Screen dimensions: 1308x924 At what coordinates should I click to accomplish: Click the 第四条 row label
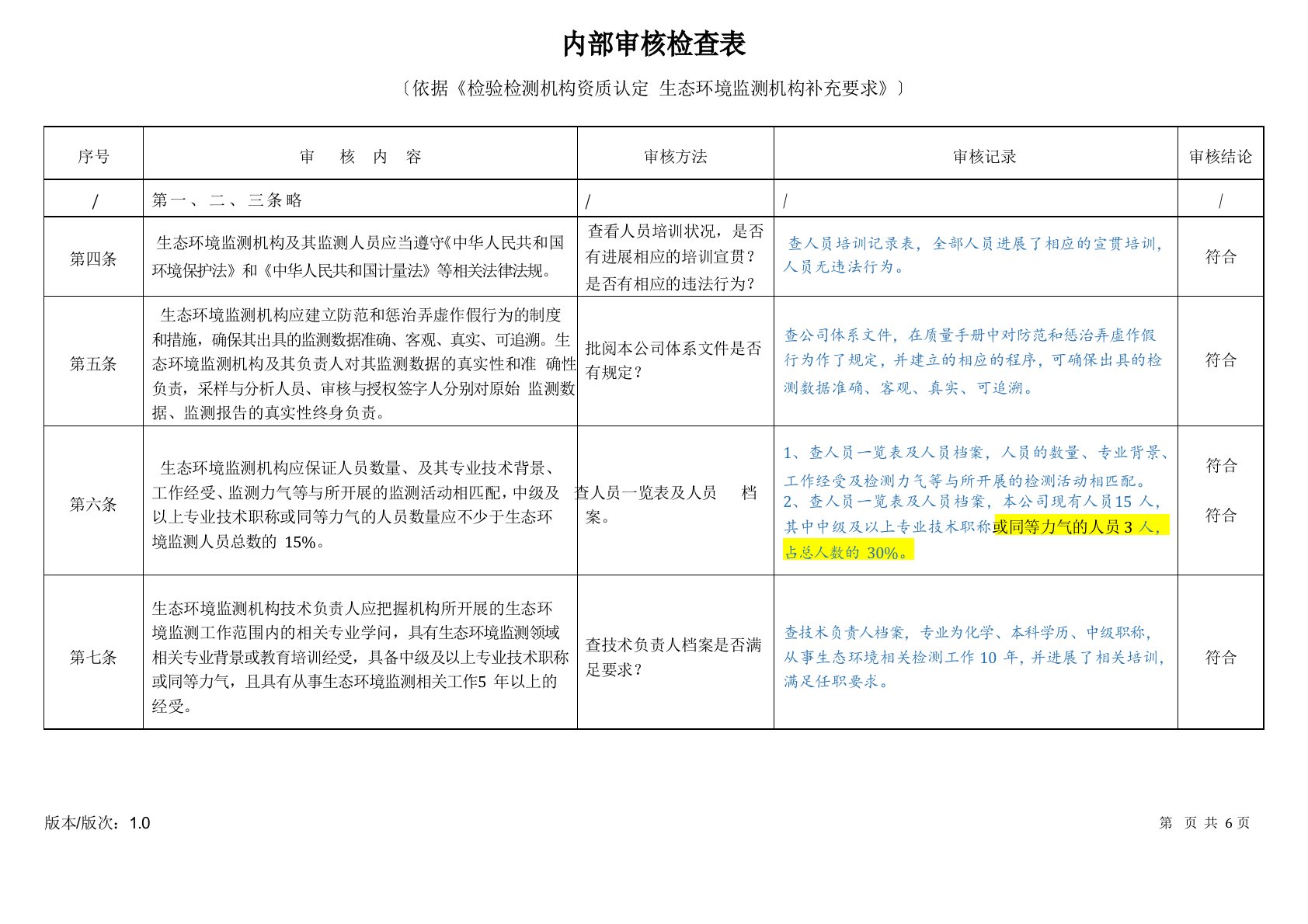pos(93,259)
